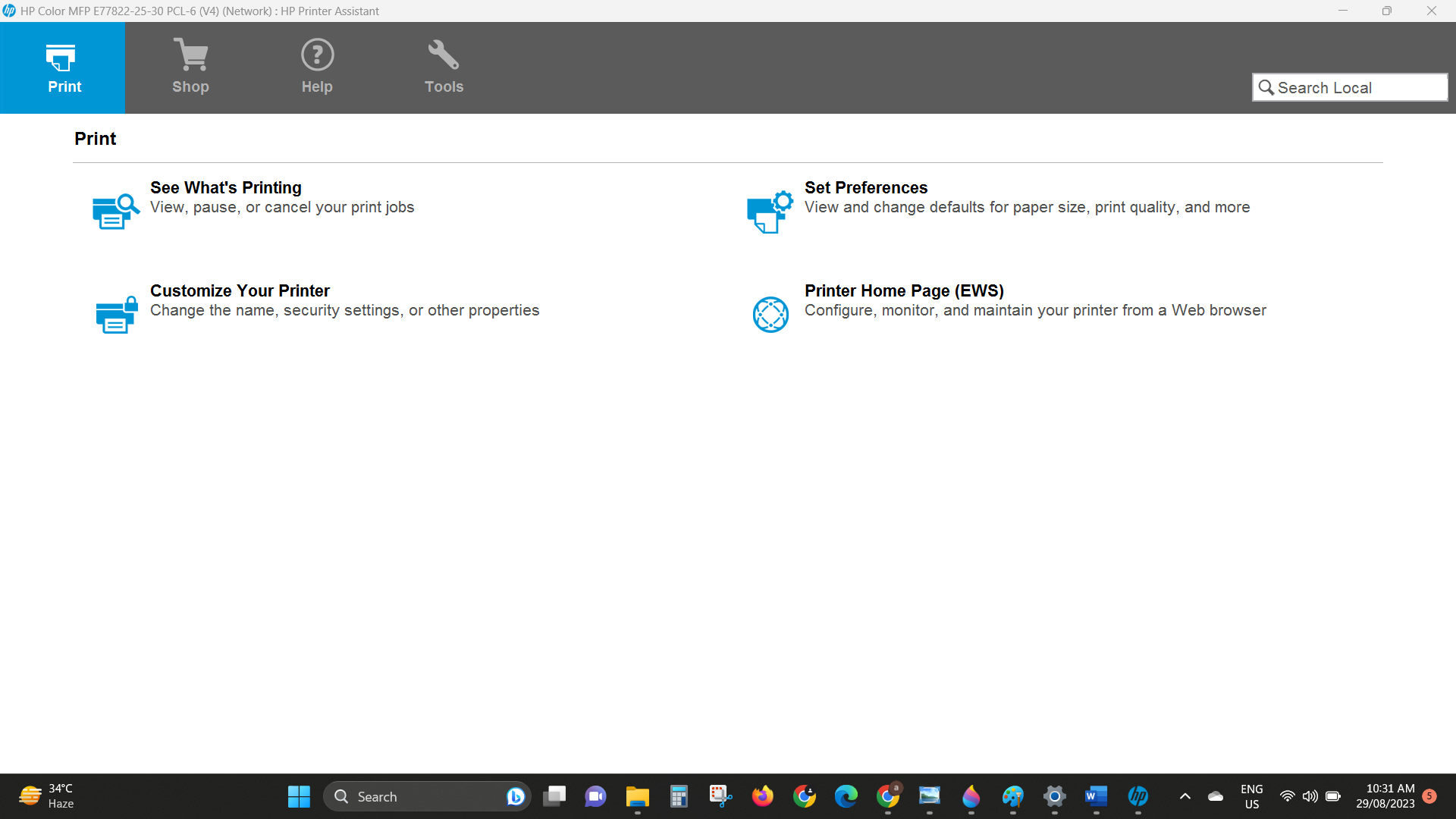Click the Printer Home Page globe icon
Image resolution: width=1456 pixels, height=819 pixels.
click(770, 315)
